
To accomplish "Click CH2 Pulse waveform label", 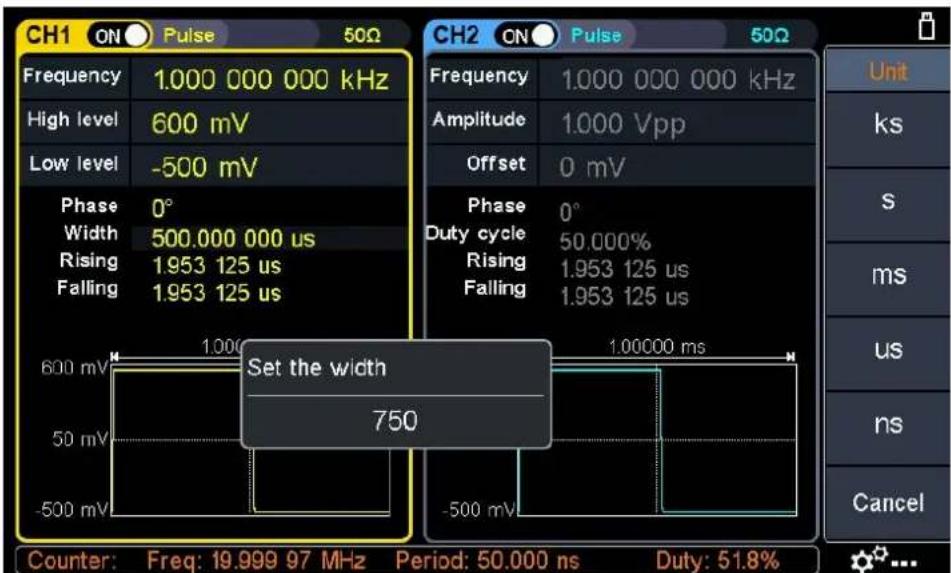I will tap(596, 35).
